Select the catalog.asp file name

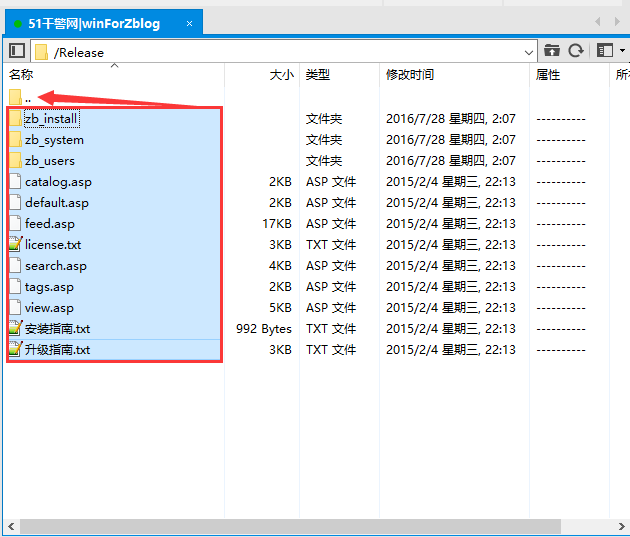(x=58, y=182)
